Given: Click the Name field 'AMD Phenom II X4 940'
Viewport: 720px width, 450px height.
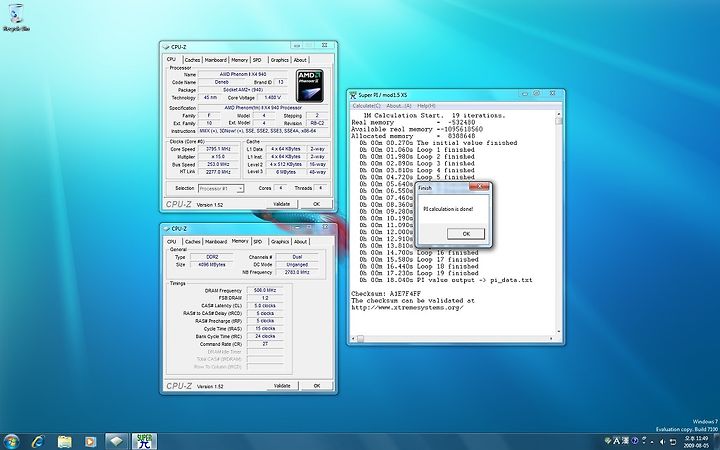Looking at the screenshot, I should coord(242,74).
